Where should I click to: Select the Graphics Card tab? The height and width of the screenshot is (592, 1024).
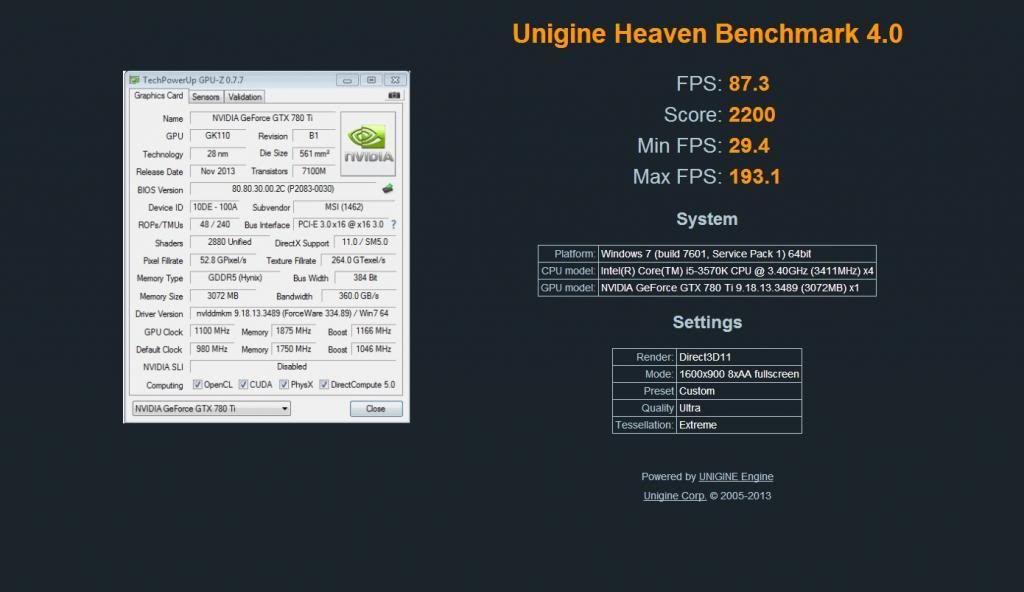158,96
